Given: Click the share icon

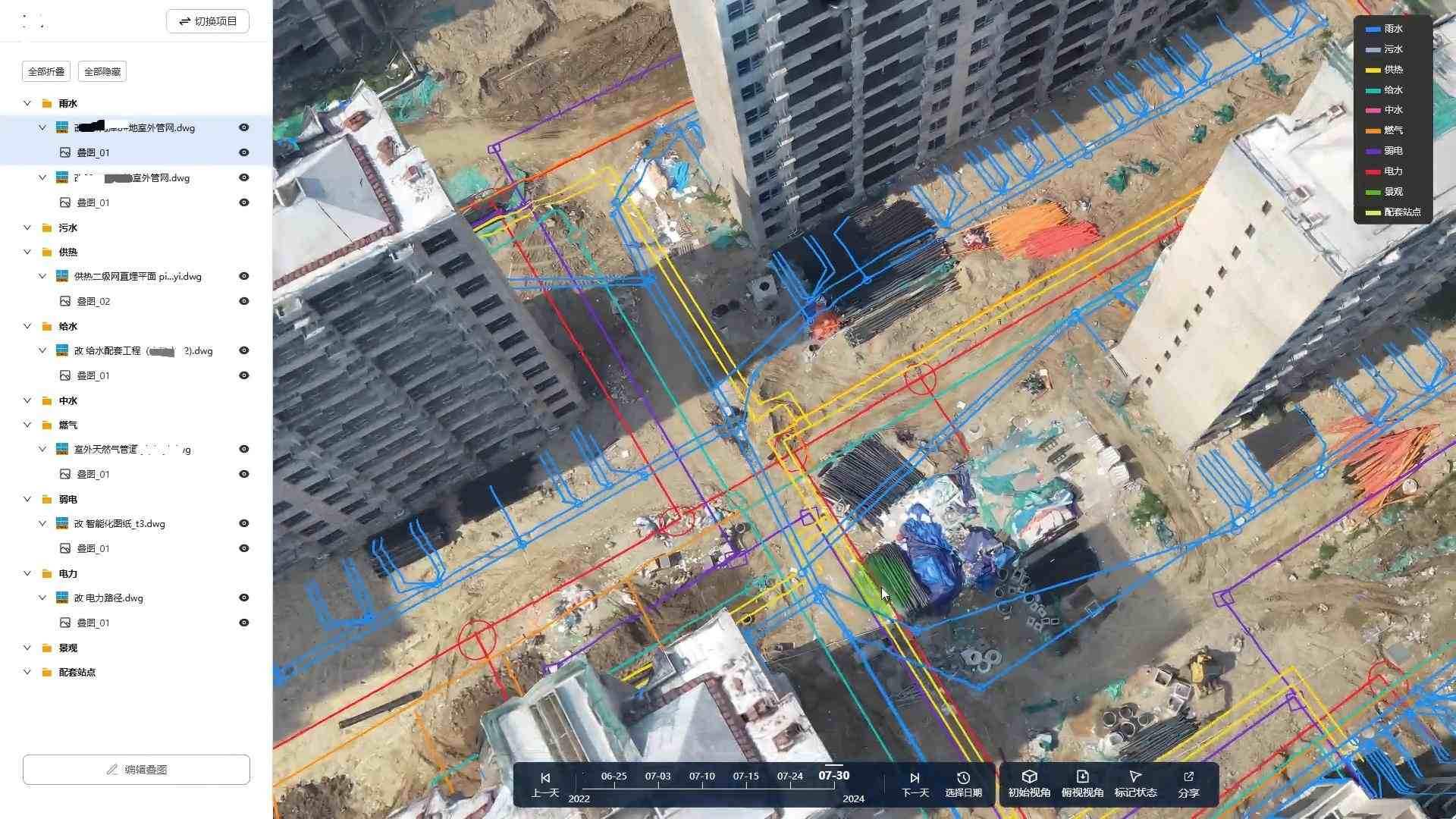Looking at the screenshot, I should point(1188,777).
